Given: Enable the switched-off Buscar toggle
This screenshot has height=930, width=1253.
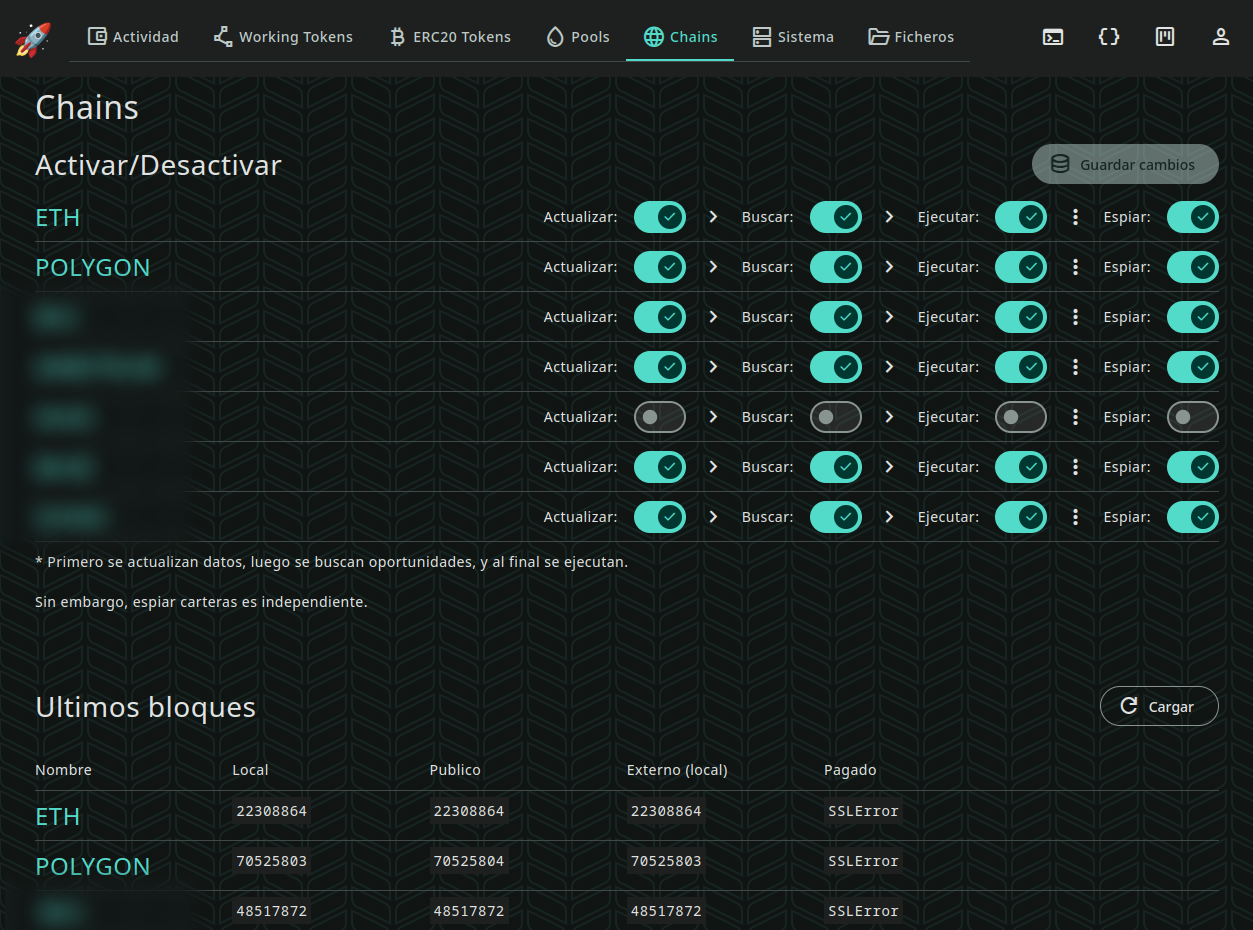Looking at the screenshot, I should 836,417.
